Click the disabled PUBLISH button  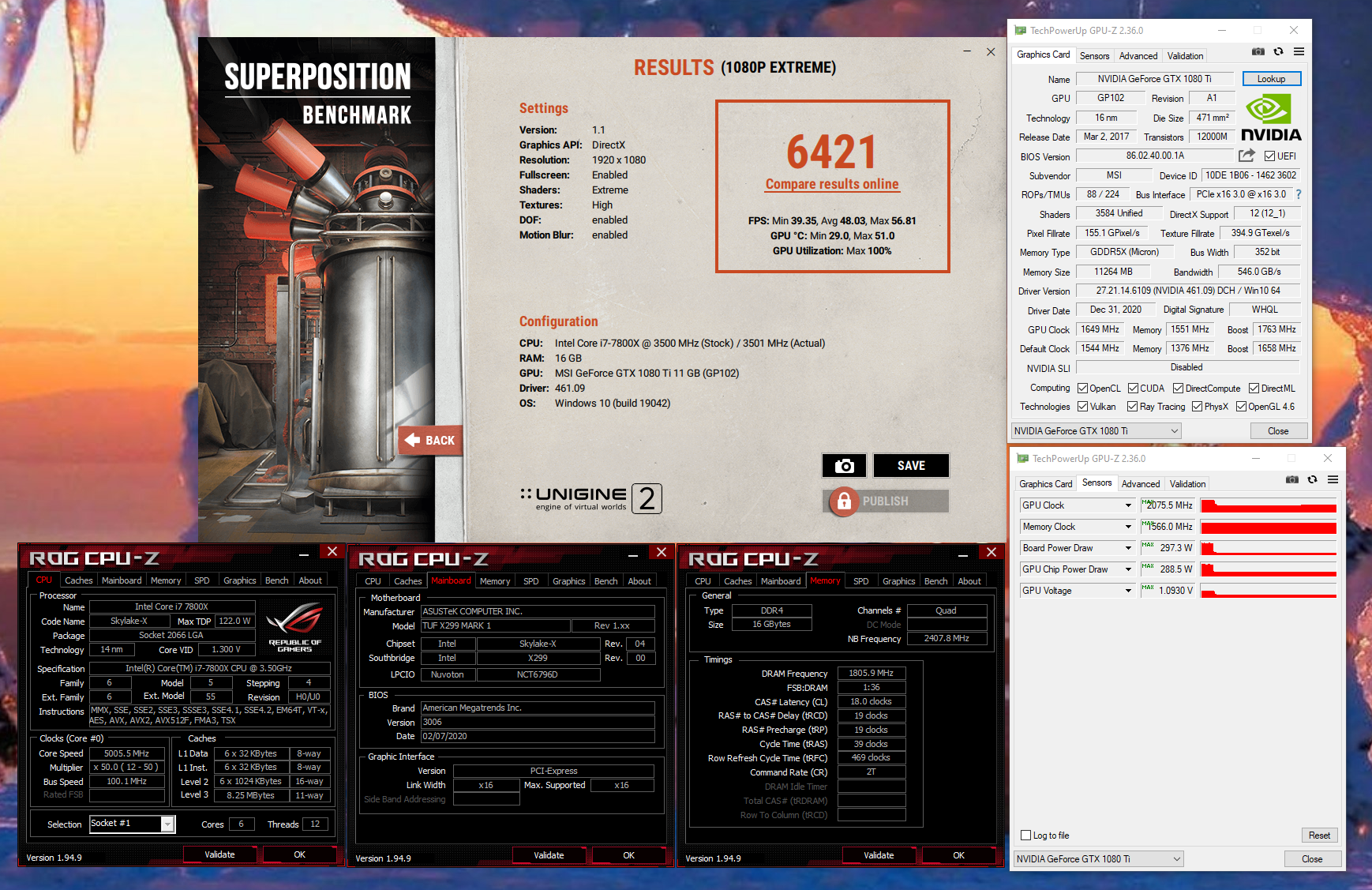click(886, 501)
